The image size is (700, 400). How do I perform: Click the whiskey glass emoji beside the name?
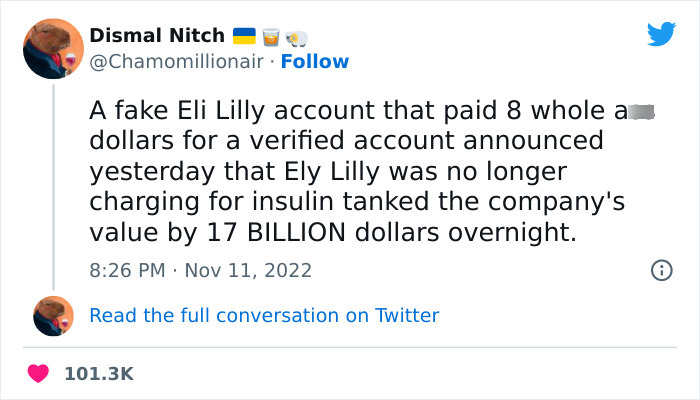pos(270,37)
